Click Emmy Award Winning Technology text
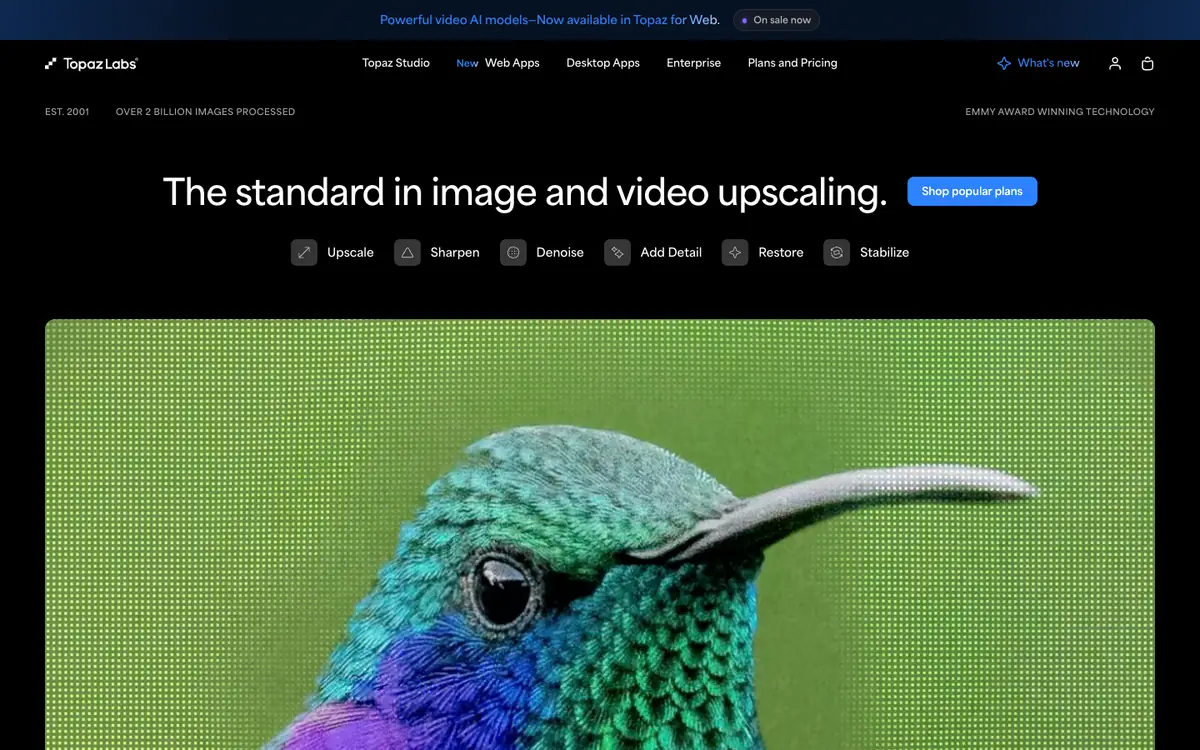1200x750 pixels. coord(1060,112)
